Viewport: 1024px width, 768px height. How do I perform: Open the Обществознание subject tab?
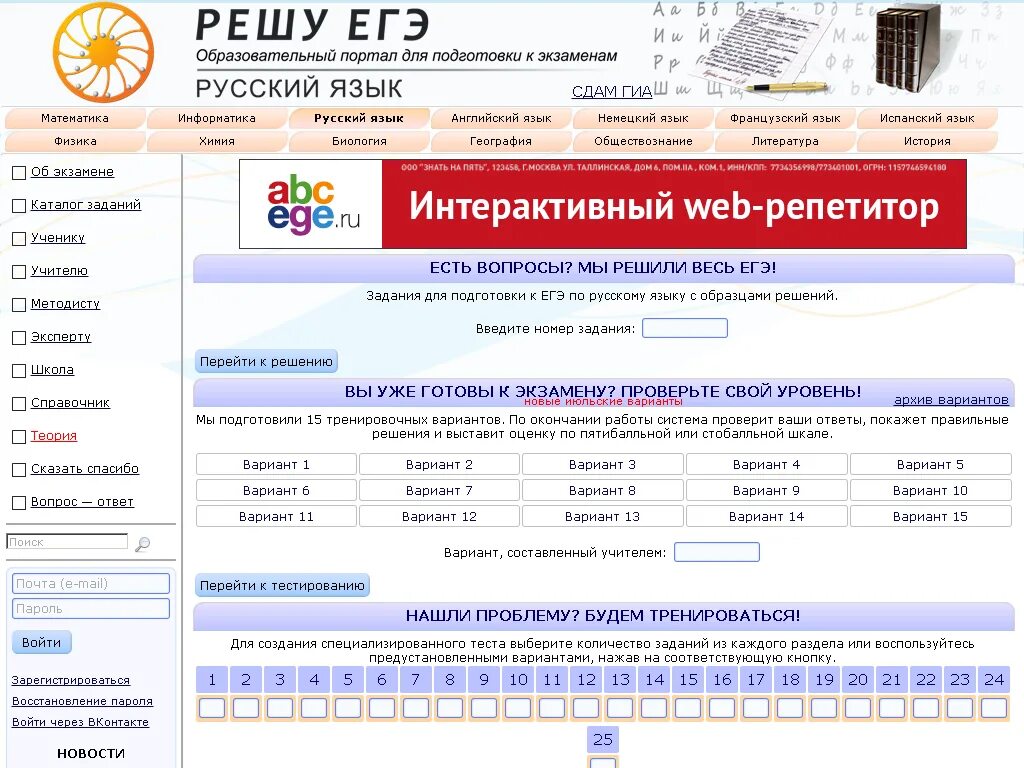[x=643, y=141]
